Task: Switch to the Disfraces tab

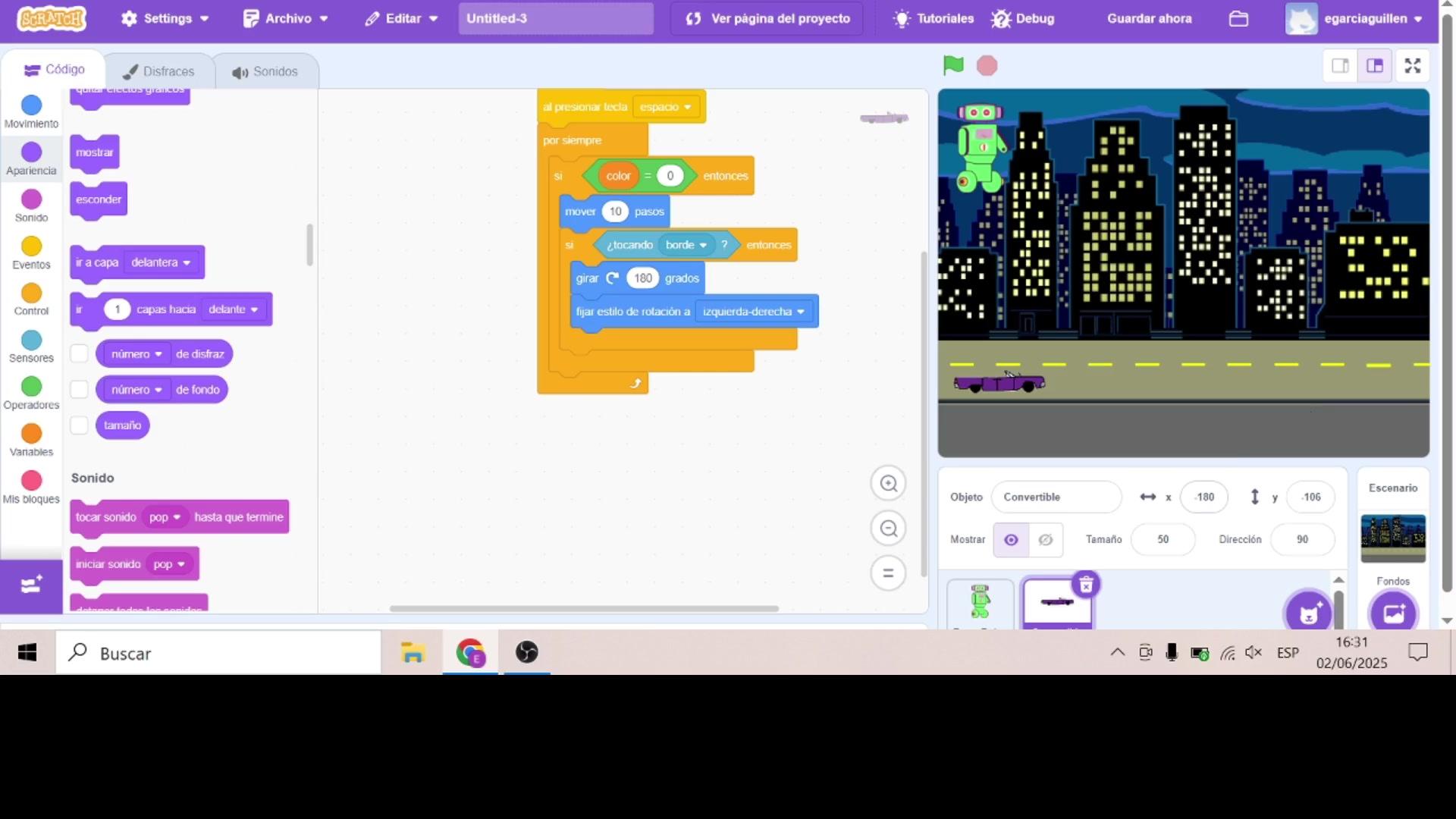Action: click(159, 71)
